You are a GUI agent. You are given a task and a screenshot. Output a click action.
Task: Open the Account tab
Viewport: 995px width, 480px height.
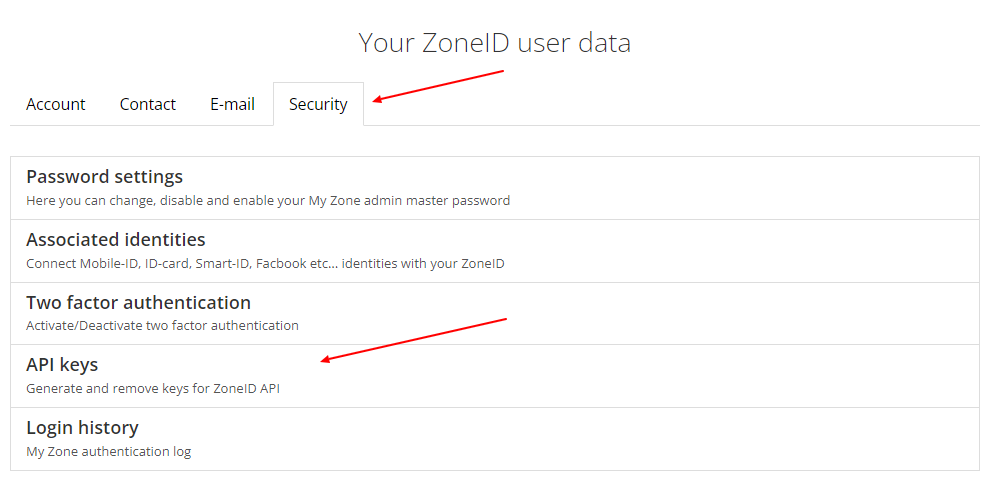click(56, 104)
